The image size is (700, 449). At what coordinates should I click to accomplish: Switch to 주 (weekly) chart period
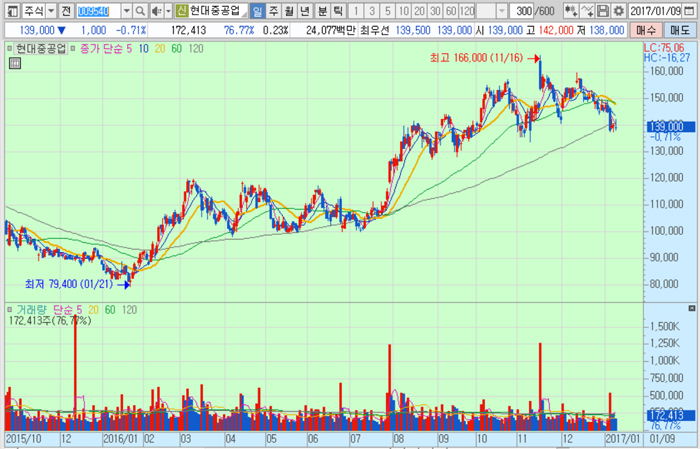274,10
